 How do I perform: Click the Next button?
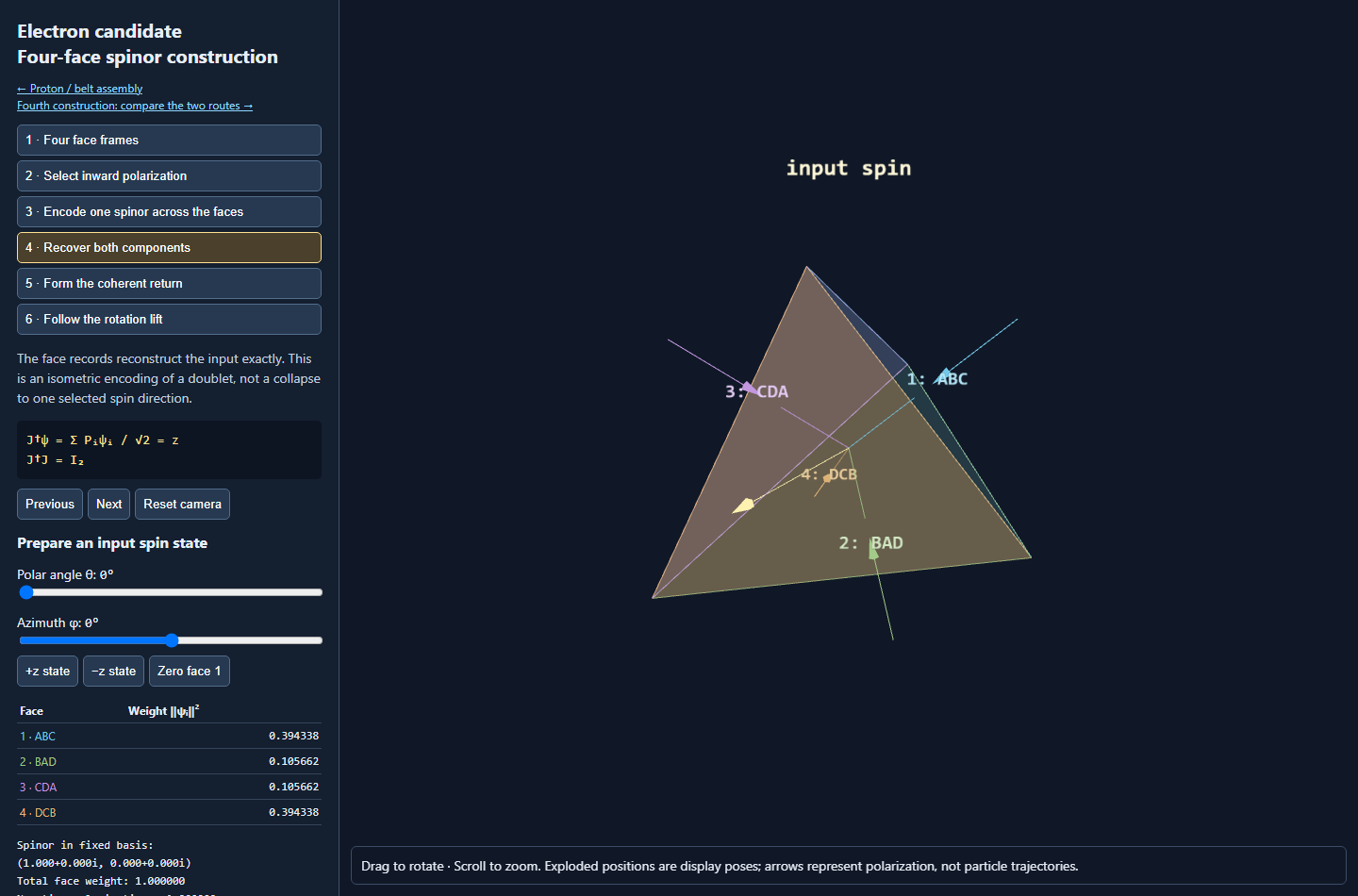click(108, 504)
